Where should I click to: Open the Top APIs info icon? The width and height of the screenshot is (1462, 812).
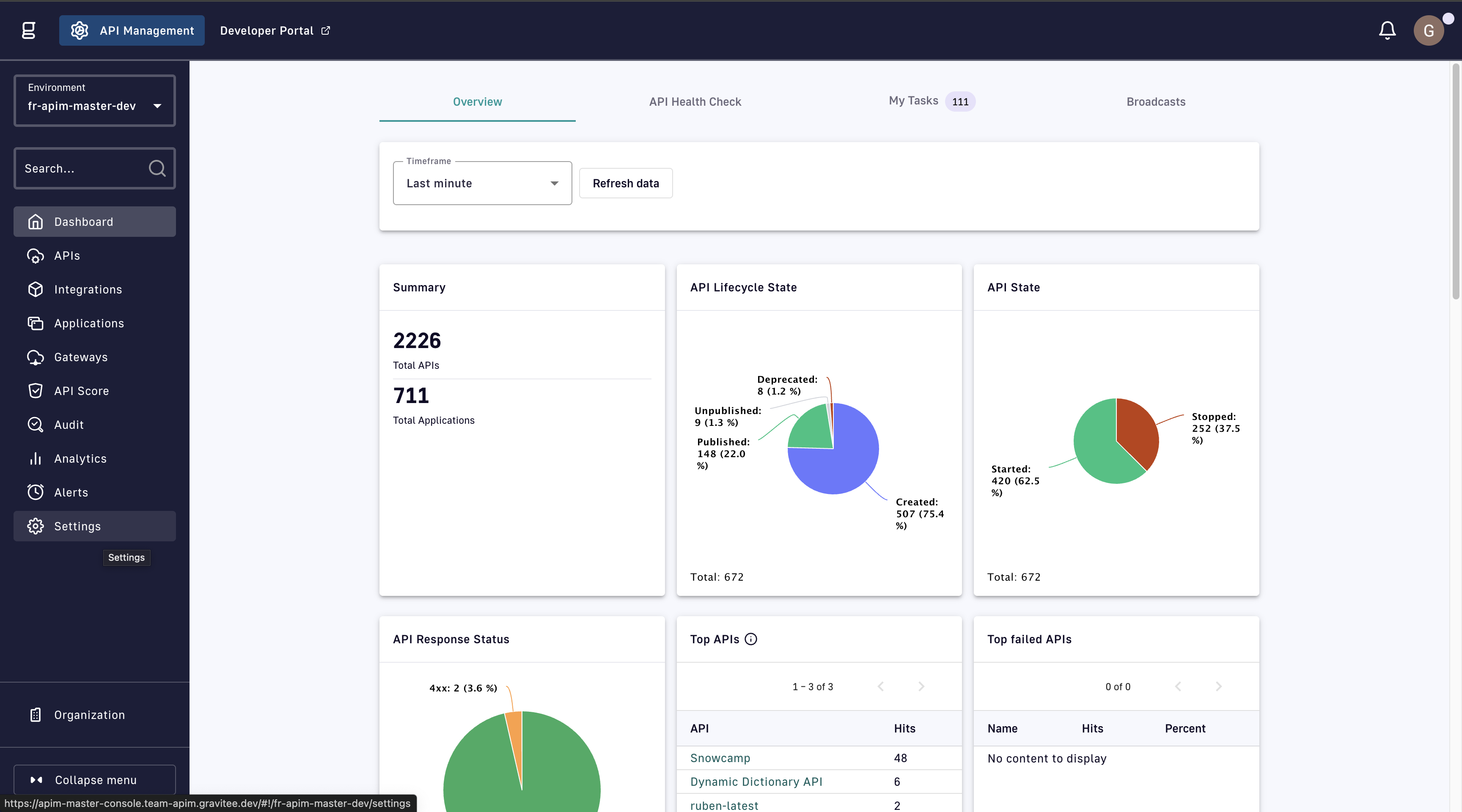pos(751,639)
